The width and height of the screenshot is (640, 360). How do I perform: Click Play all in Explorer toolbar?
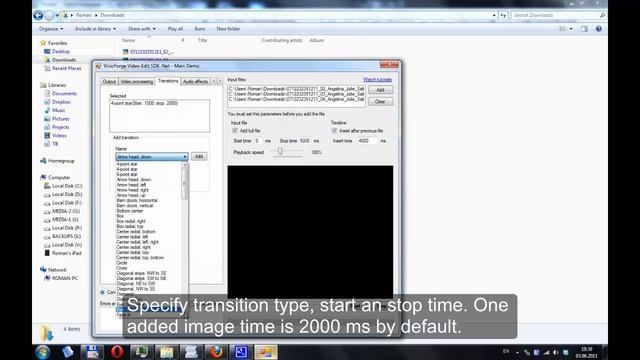click(175, 29)
